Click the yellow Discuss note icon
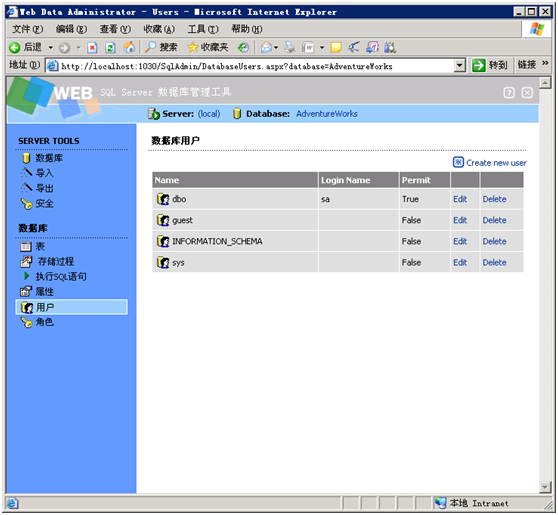The height and width of the screenshot is (515, 558). (x=336, y=47)
